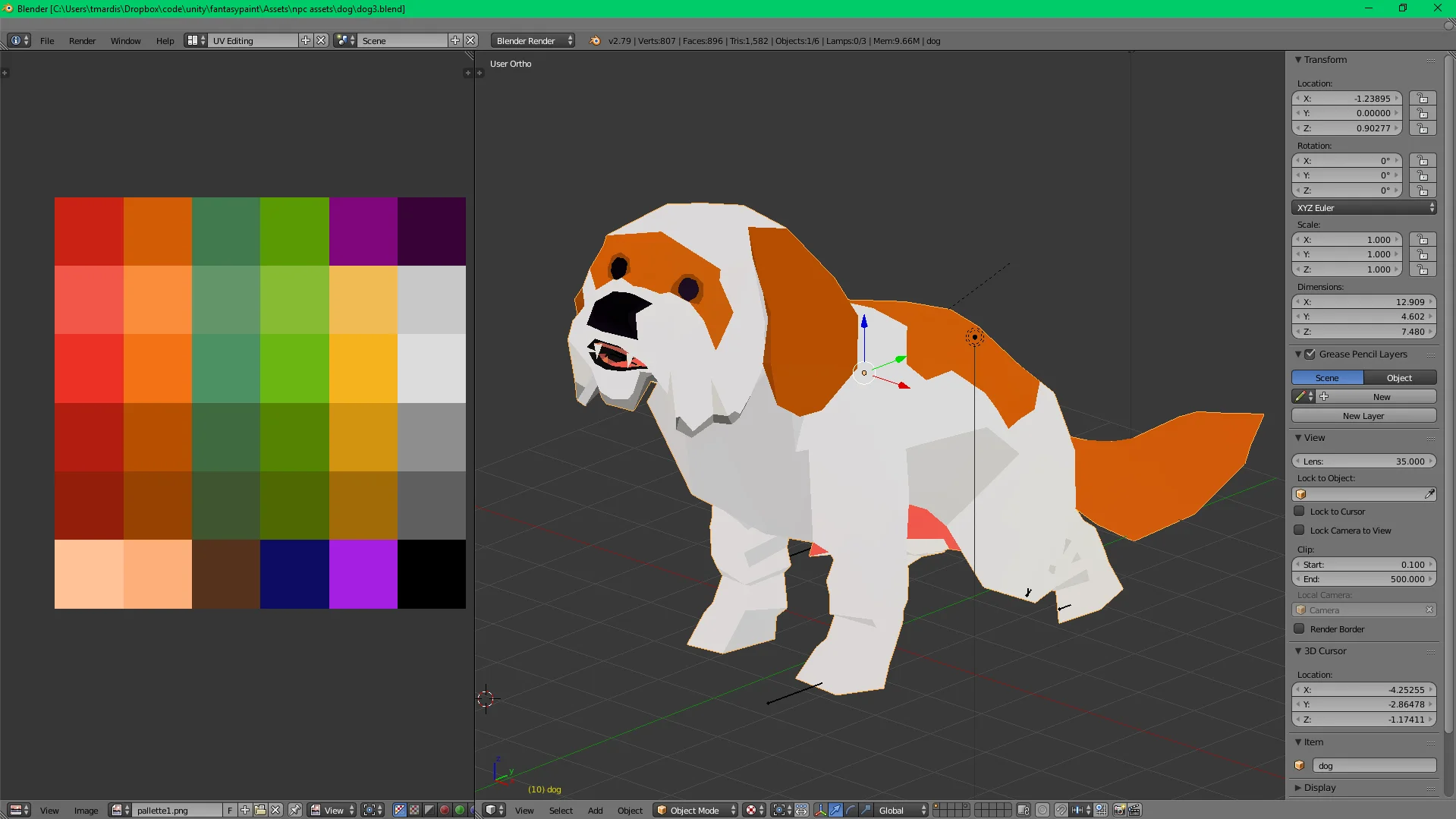This screenshot has height=819, width=1456.
Task: Delete the UV Editing screen layout
Action: point(321,40)
